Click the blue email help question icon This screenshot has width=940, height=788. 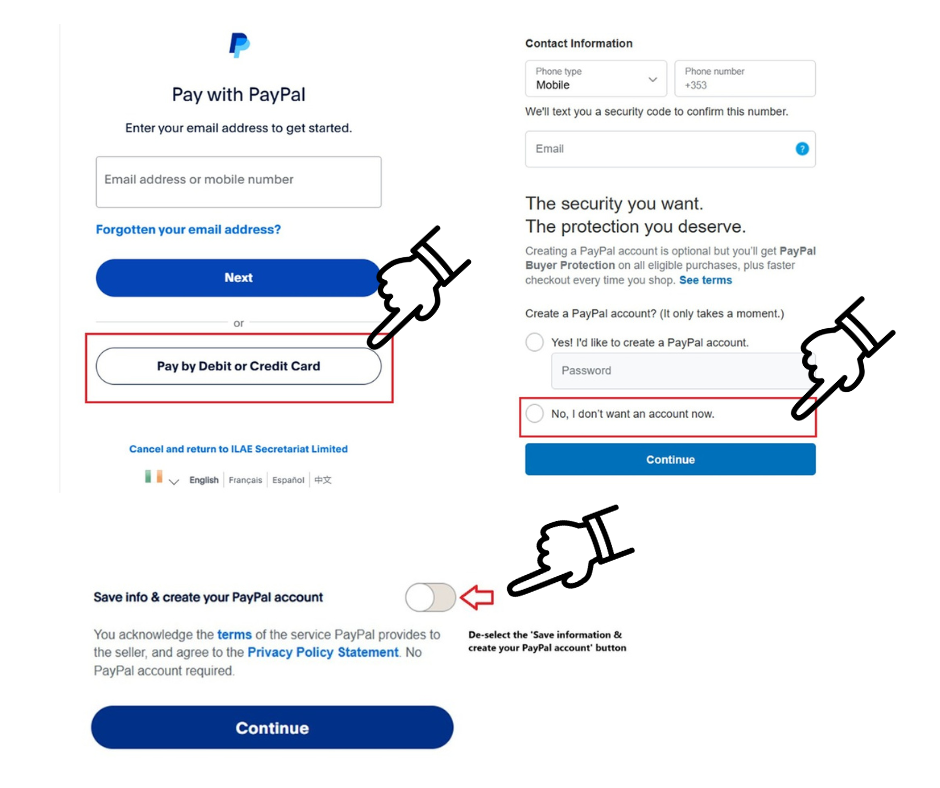(801, 149)
